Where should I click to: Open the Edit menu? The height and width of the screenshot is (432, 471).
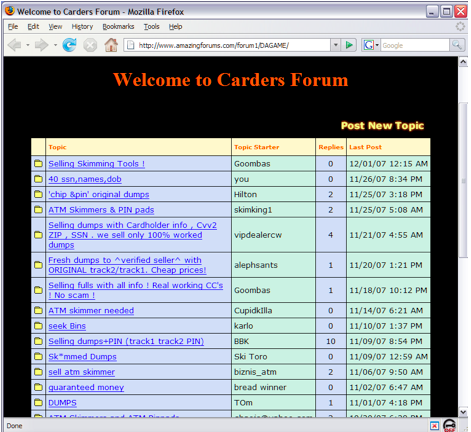(33, 26)
